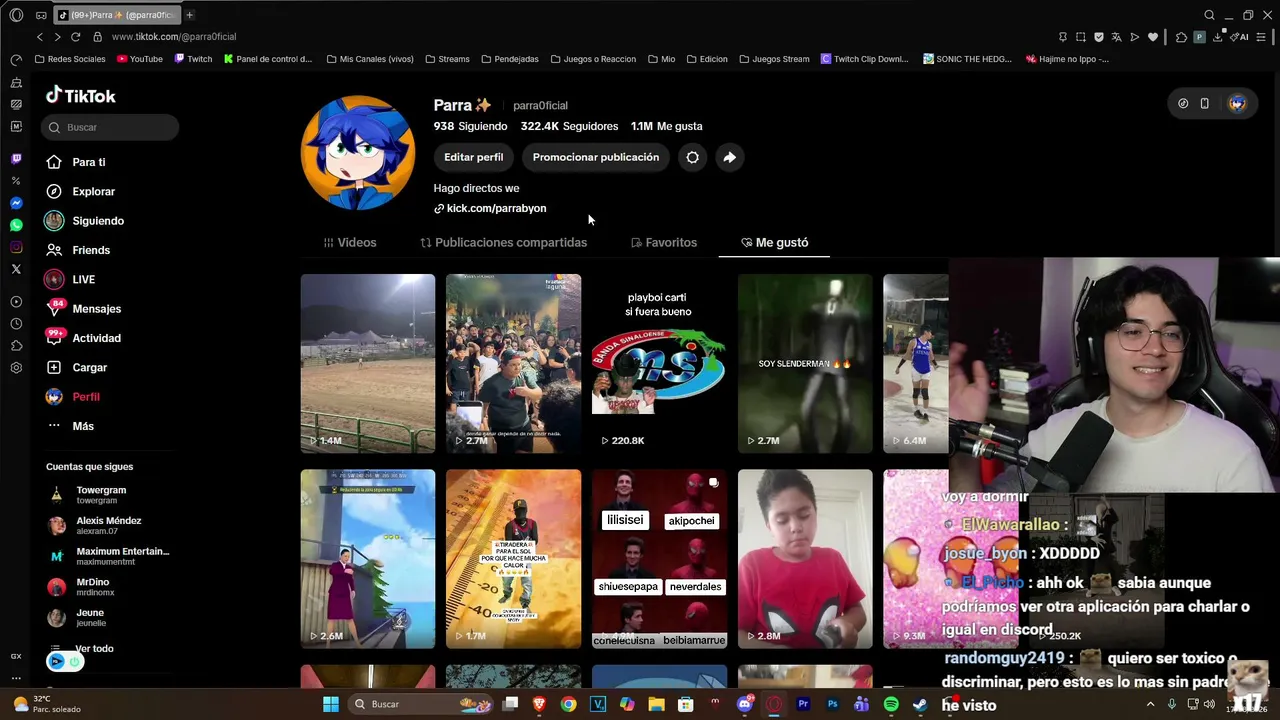Click the TikTok Buscar search field
The width and height of the screenshot is (1280, 720).
coord(110,127)
